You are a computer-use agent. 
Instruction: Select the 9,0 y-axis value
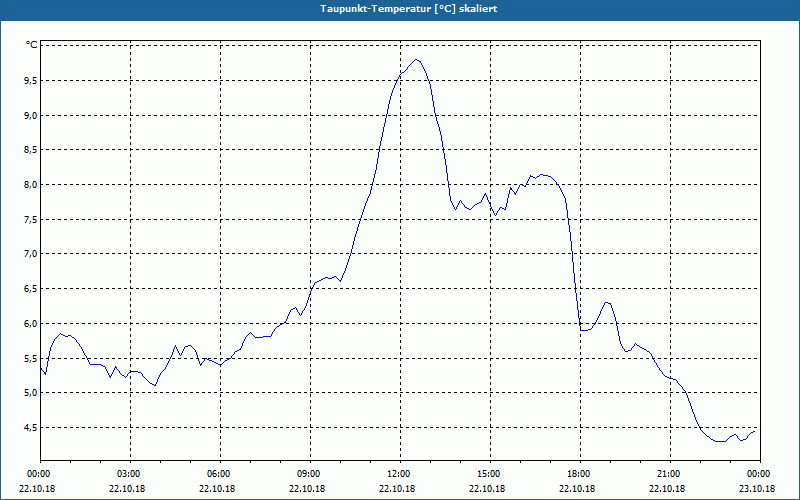[x=31, y=115]
